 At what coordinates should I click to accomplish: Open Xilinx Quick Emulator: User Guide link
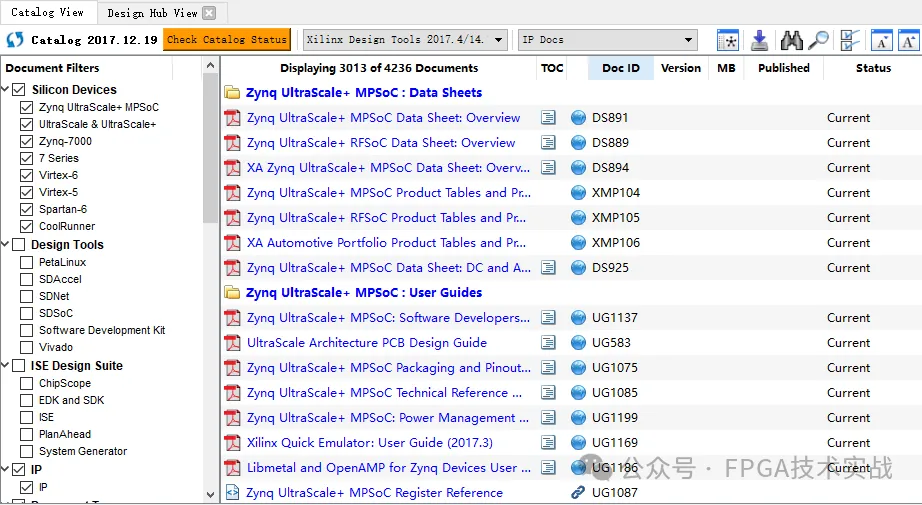(370, 443)
